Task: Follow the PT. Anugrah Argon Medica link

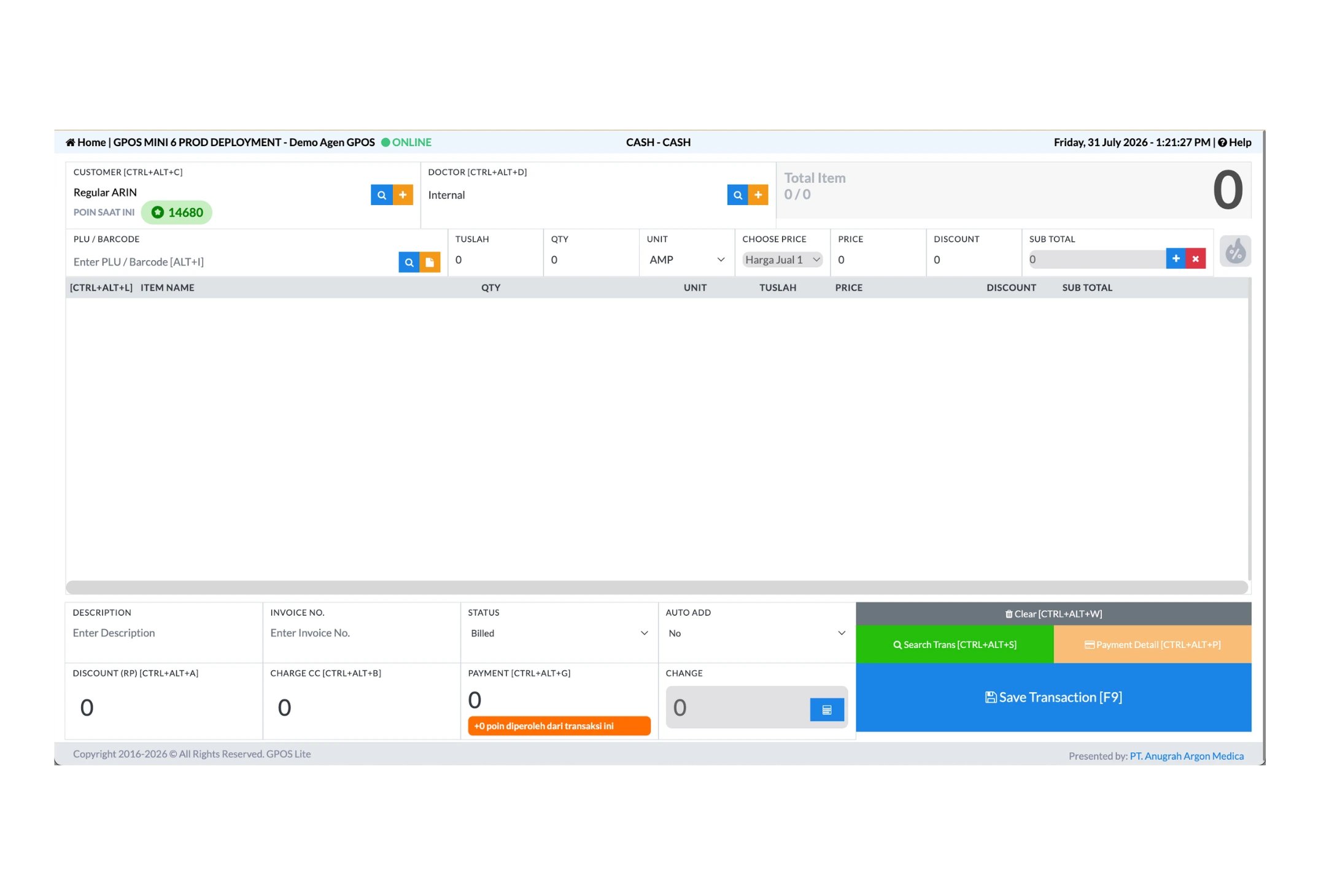Action: (1187, 757)
